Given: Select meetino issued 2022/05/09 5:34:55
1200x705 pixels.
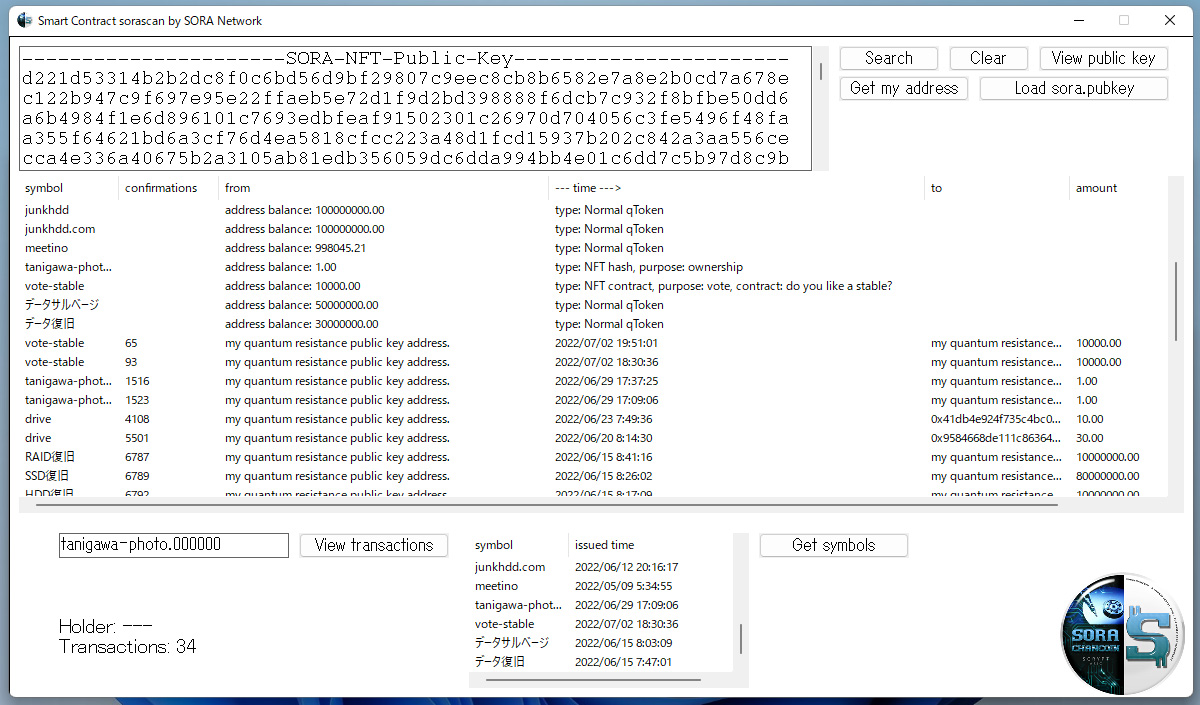Looking at the screenshot, I should (x=602, y=586).
